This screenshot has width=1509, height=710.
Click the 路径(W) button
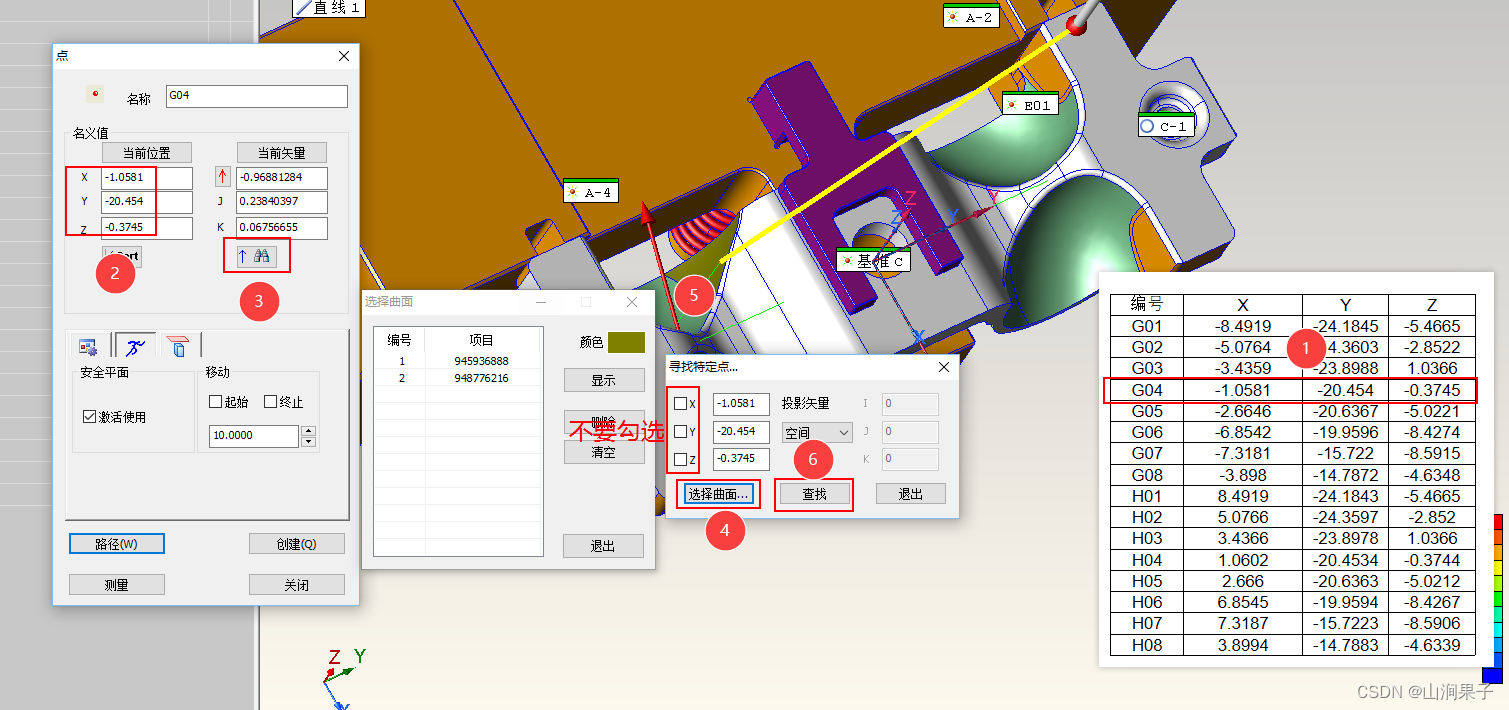116,544
